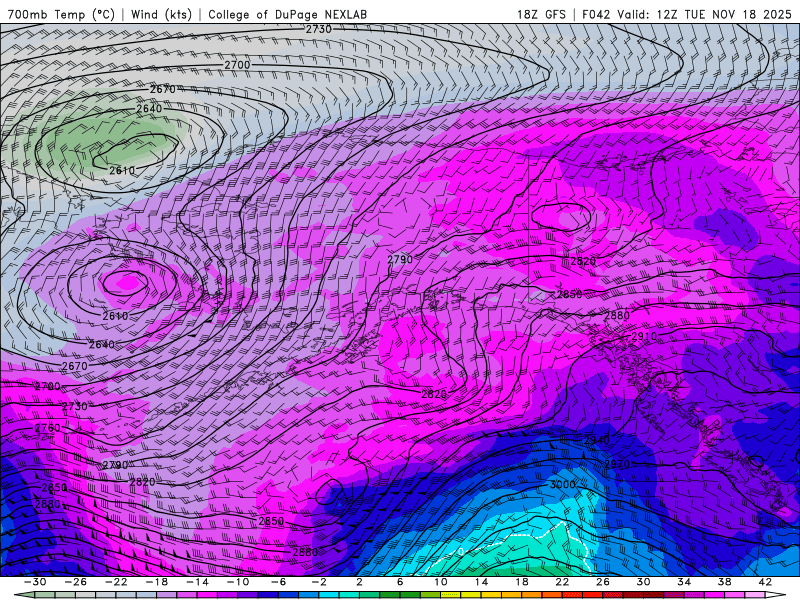Click 'College of DuPage NEXLAB' header text

[x=287, y=14]
